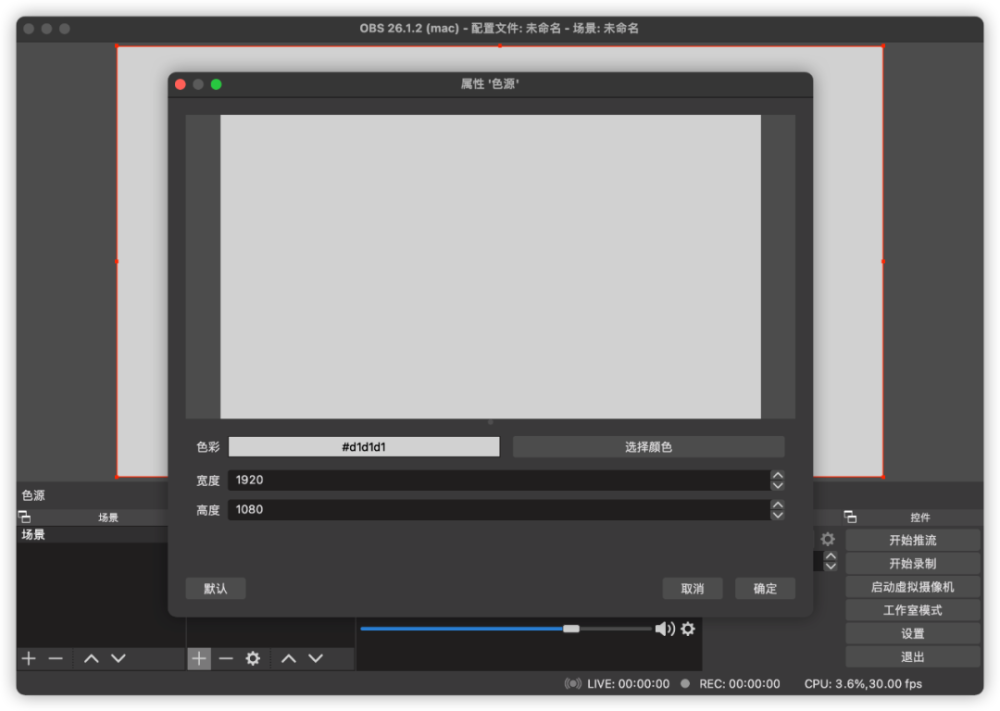The image size is (1000, 711).
Task: Pop out the 场景 dock panel icon
Action: point(25,517)
